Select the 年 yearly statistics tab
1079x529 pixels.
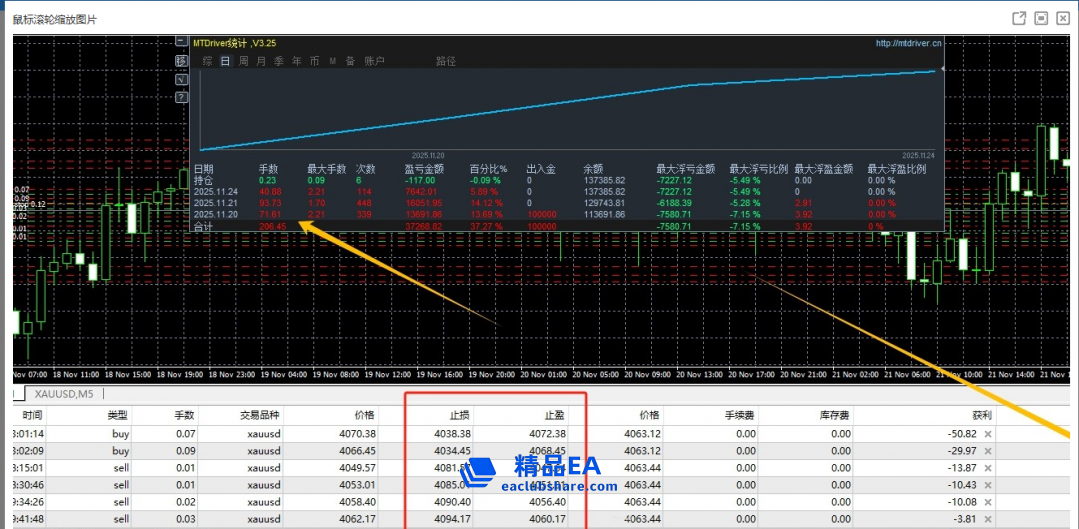(296, 61)
